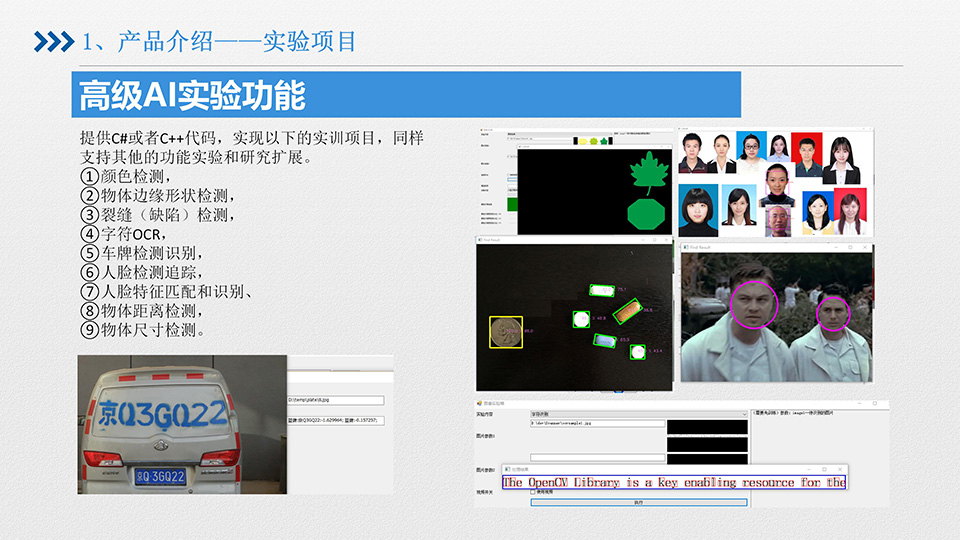Viewport: 960px width, 540px height.
Task: Click the orange capsule with green outline
Action: click(626, 313)
